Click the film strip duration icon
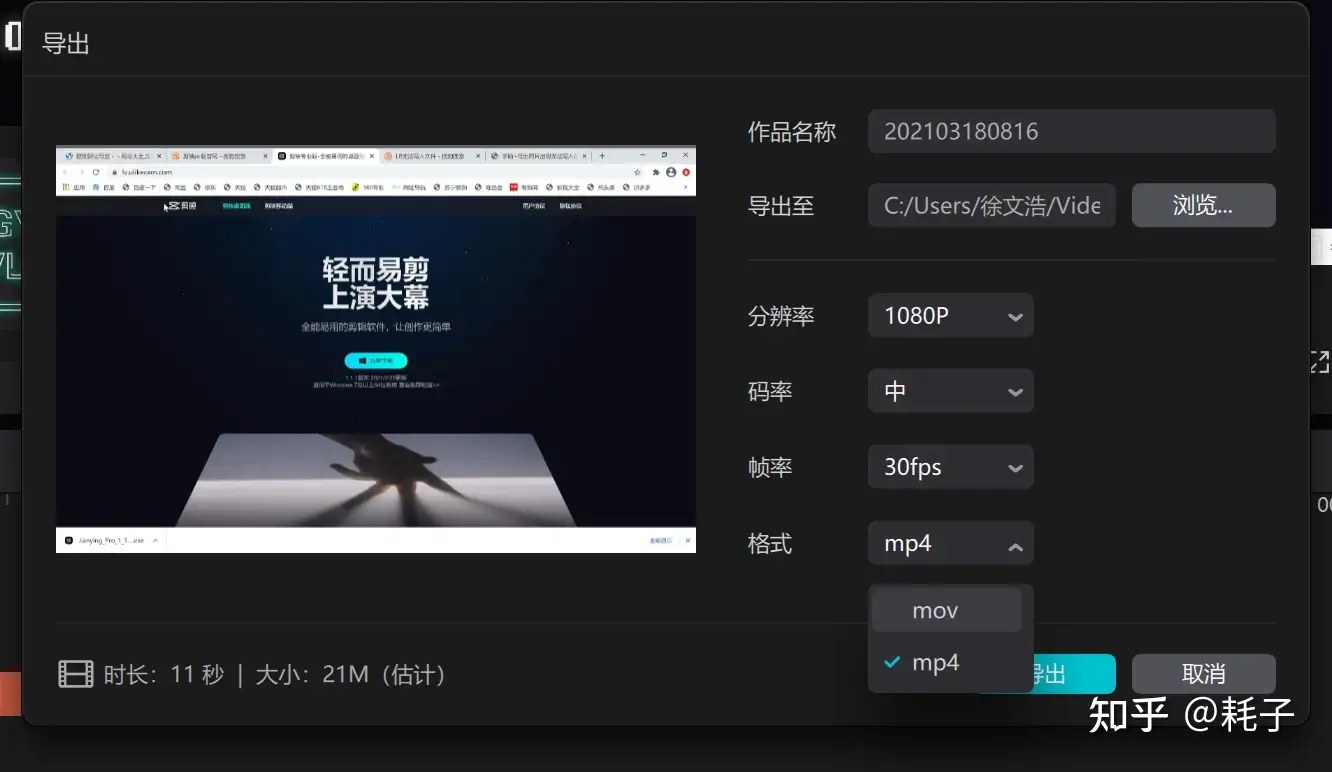Screen dimensions: 1332x772 click(76, 674)
